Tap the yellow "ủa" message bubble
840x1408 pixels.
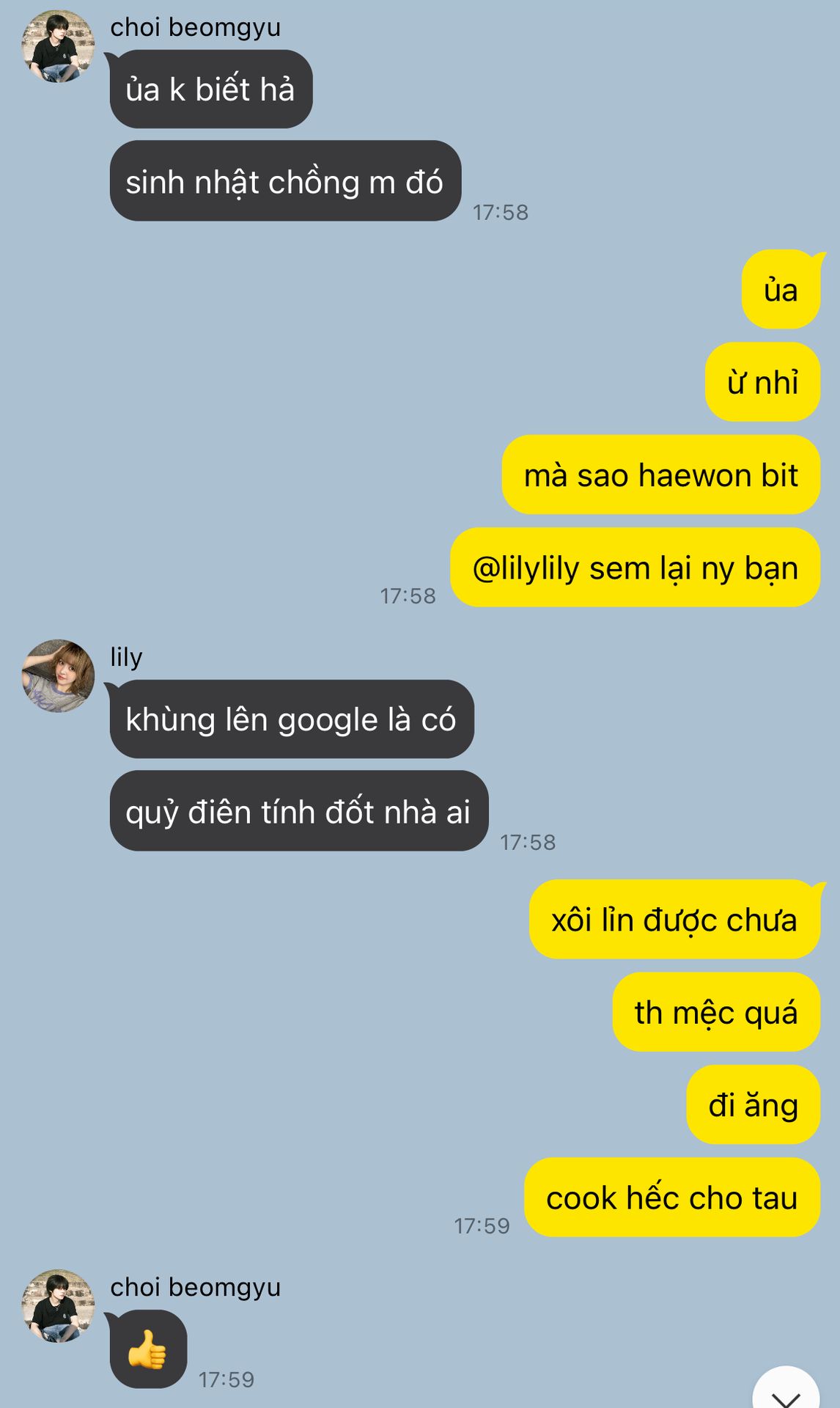[781, 290]
